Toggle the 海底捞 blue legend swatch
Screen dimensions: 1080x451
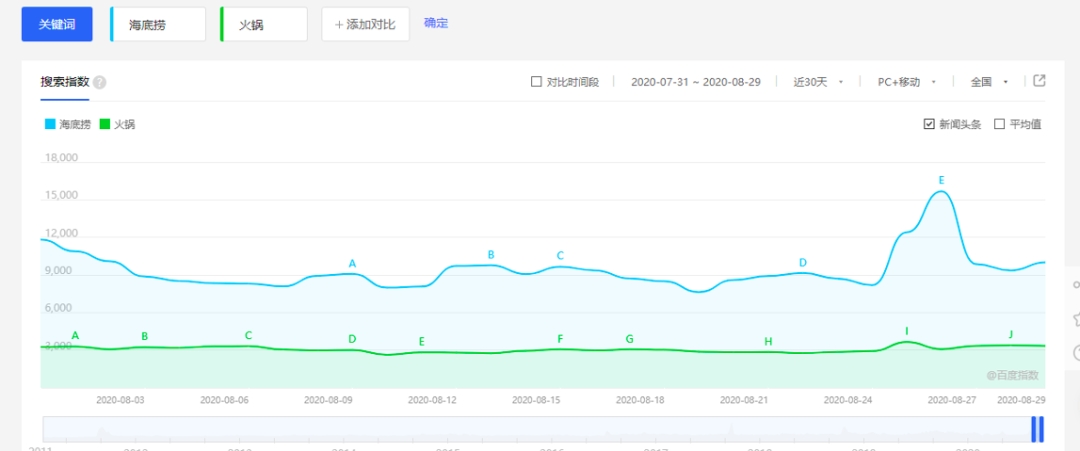point(49,125)
